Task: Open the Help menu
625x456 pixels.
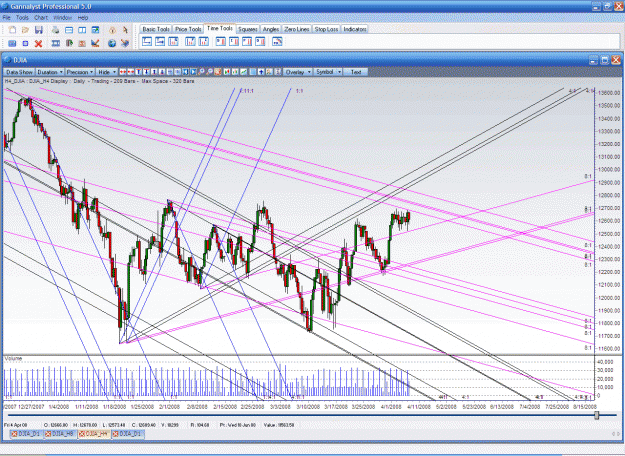Action: pos(83,18)
